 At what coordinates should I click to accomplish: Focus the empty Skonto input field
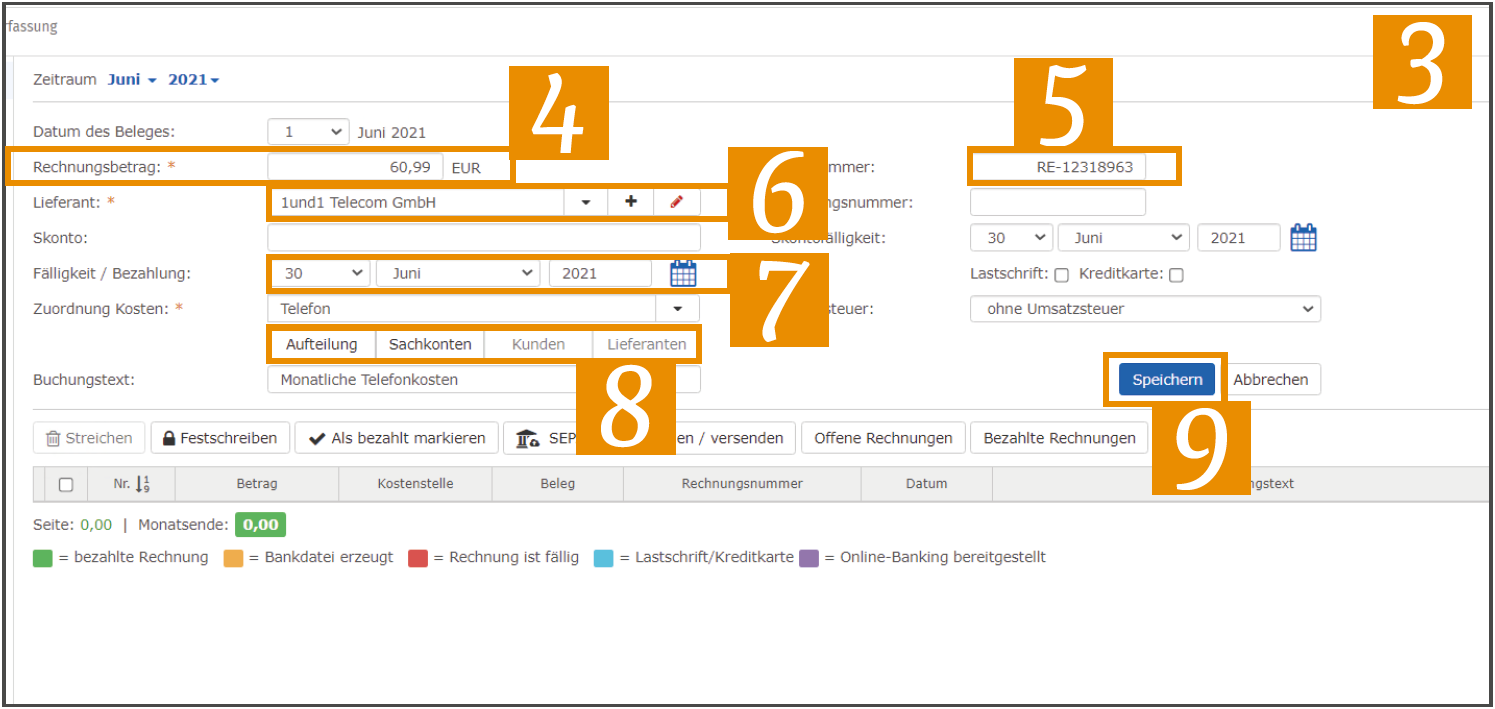click(x=484, y=238)
